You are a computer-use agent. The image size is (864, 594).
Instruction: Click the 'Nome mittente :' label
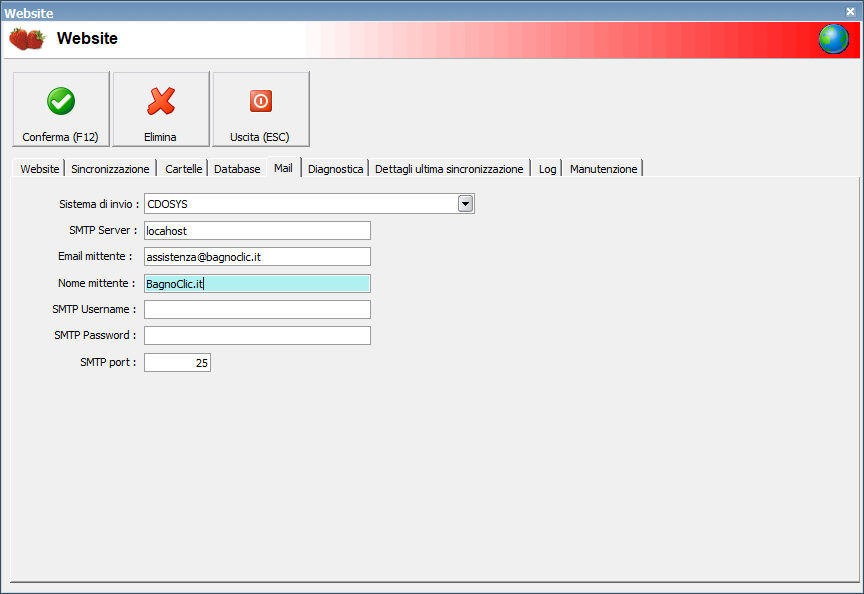(96, 283)
